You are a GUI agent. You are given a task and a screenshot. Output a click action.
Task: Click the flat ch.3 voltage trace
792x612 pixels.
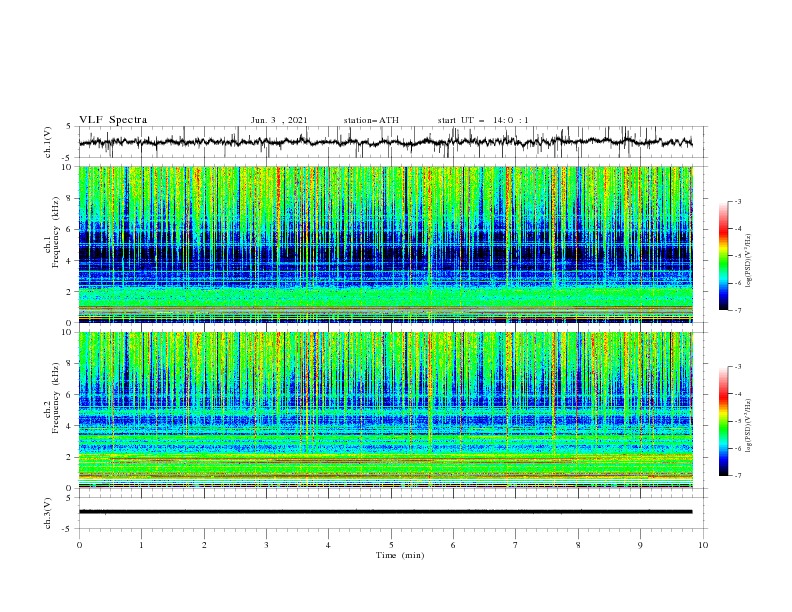point(386,512)
